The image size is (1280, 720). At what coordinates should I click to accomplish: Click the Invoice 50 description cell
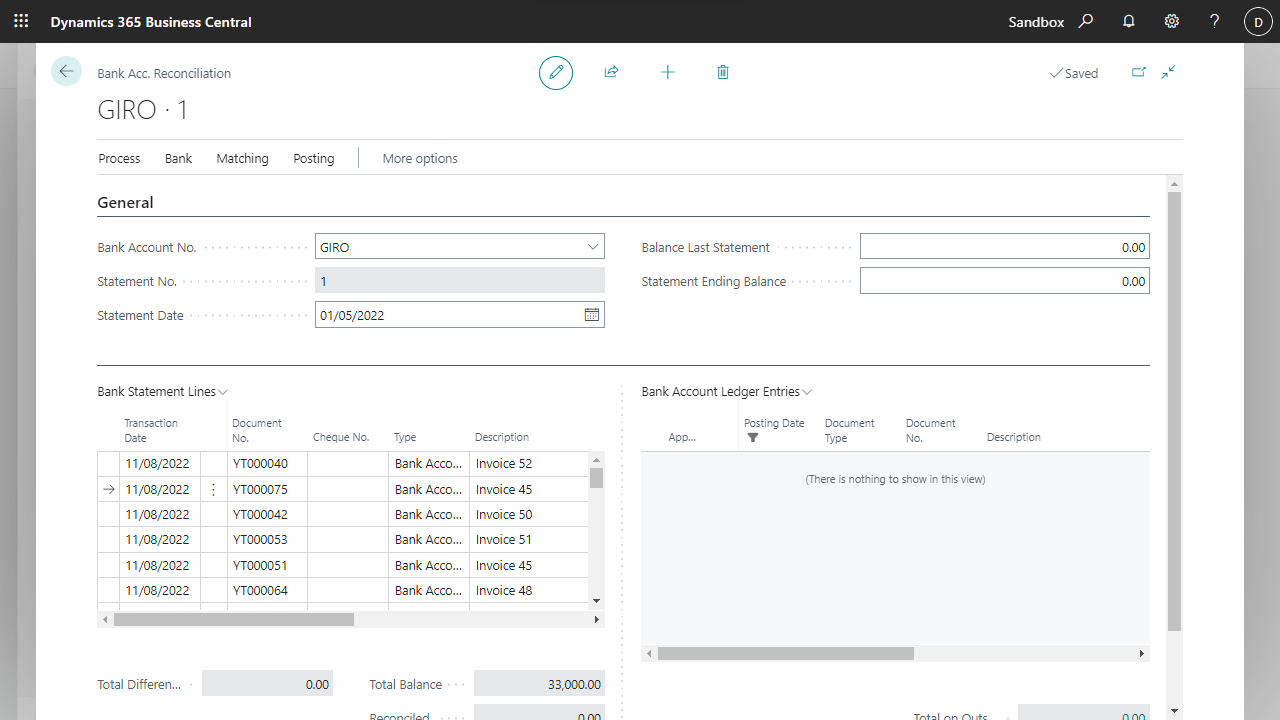(529, 515)
